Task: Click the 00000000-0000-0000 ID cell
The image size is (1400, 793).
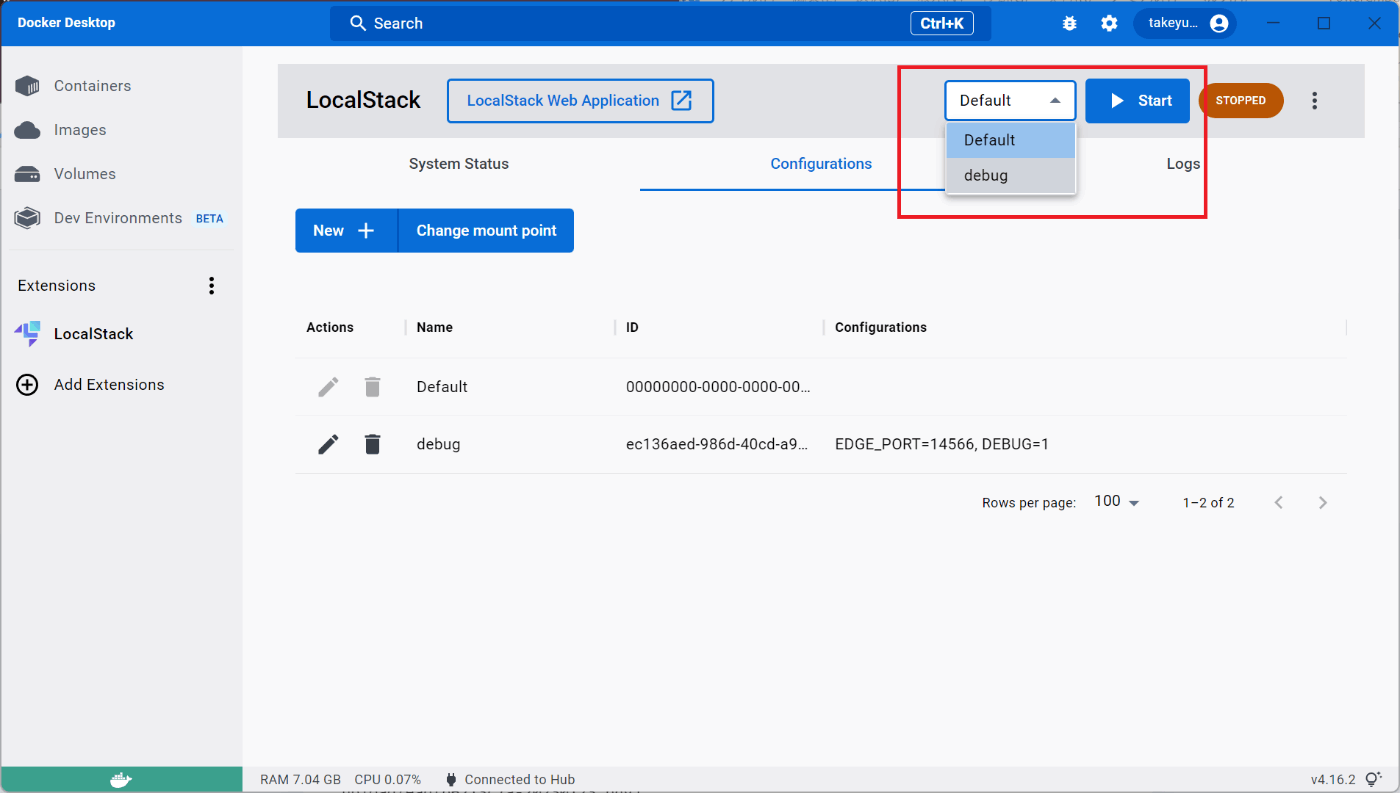Action: point(718,386)
